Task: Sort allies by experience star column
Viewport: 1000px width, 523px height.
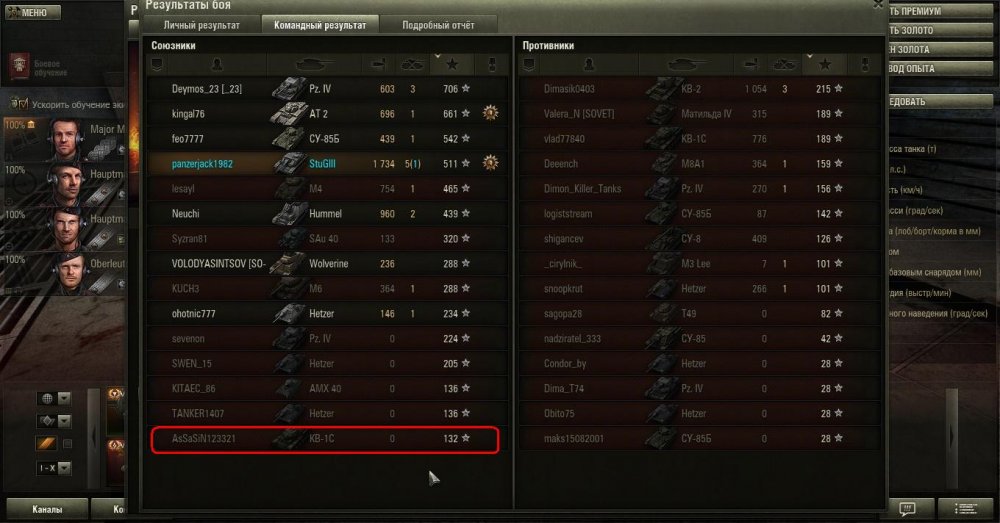Action: pyautogui.click(x=452, y=64)
